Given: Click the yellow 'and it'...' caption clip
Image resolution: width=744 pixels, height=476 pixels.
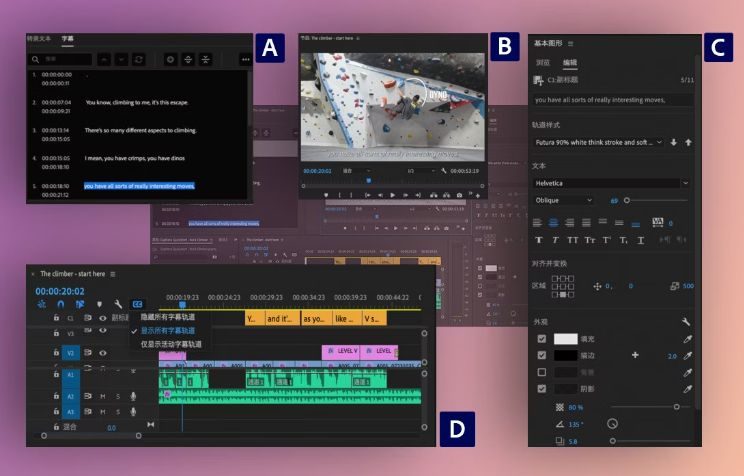Looking at the screenshot, I should coord(282,319).
